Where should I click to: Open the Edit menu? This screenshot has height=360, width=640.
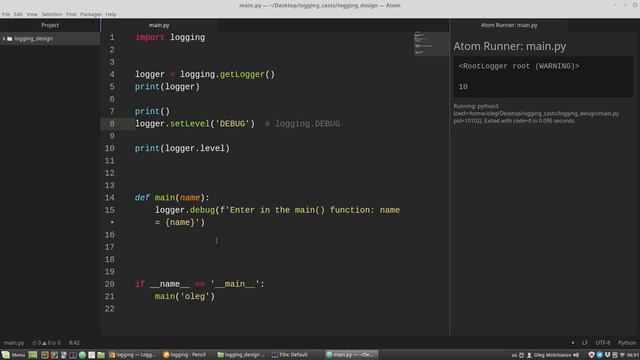(x=18, y=14)
